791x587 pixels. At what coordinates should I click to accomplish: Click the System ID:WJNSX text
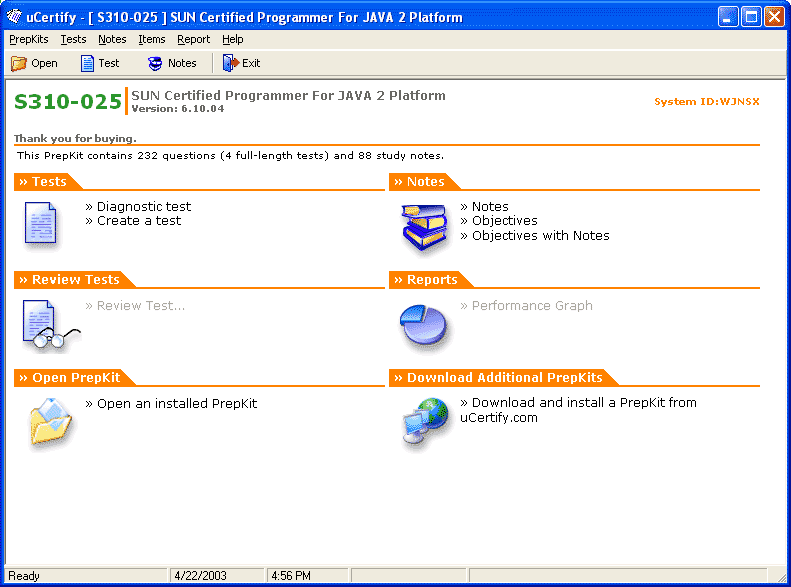[707, 101]
